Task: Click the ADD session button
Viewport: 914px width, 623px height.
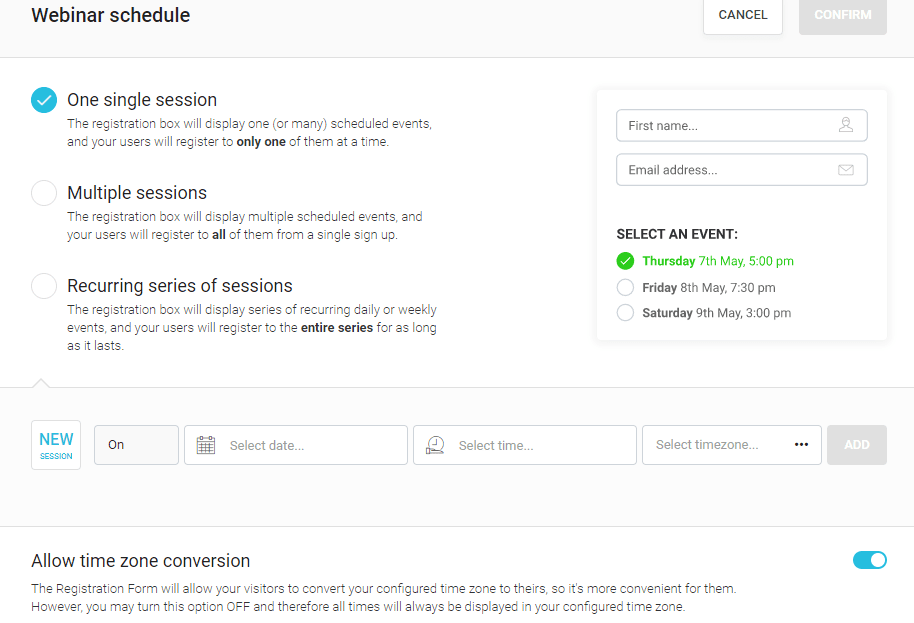Action: point(857,445)
